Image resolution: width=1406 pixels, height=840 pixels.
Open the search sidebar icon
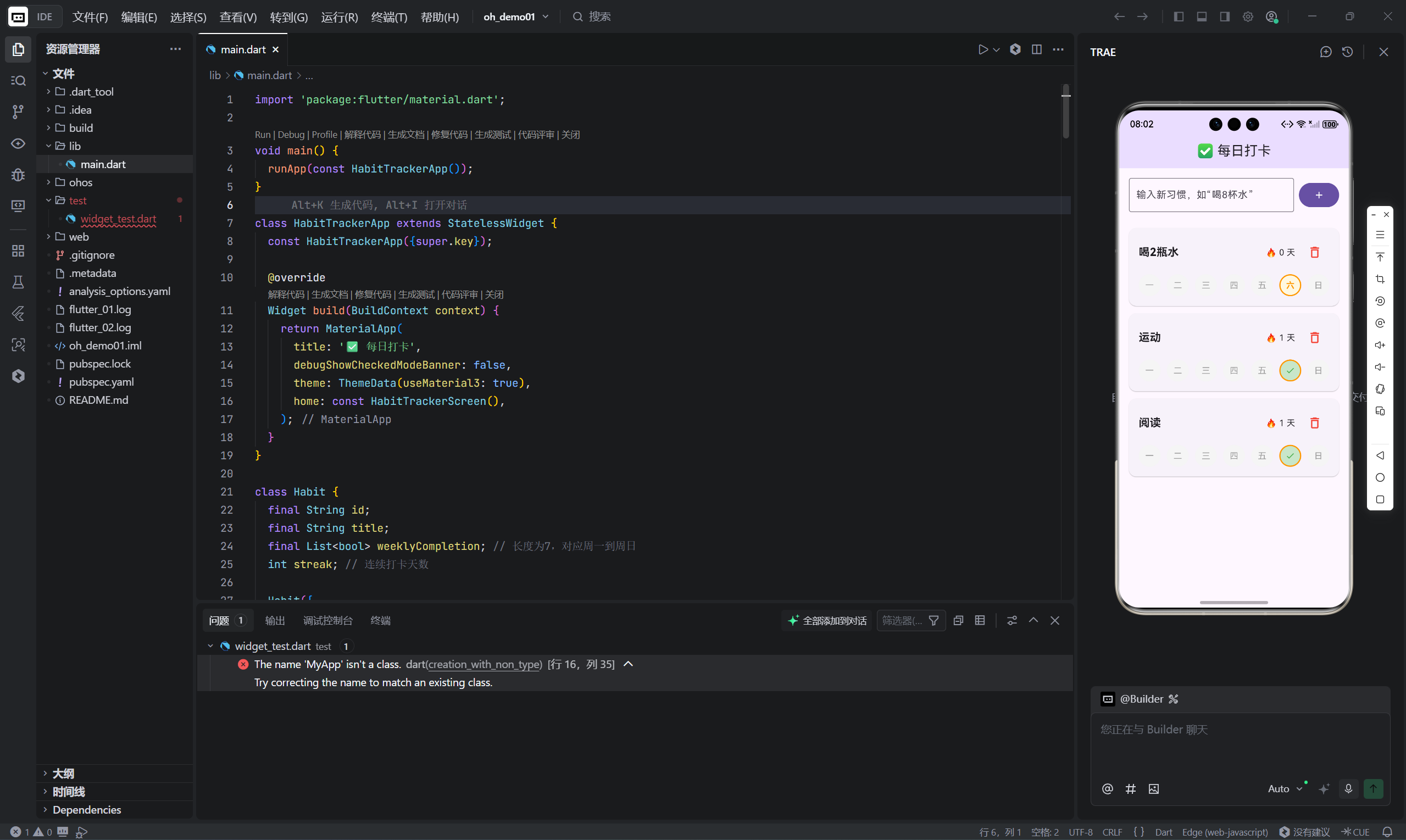point(18,80)
